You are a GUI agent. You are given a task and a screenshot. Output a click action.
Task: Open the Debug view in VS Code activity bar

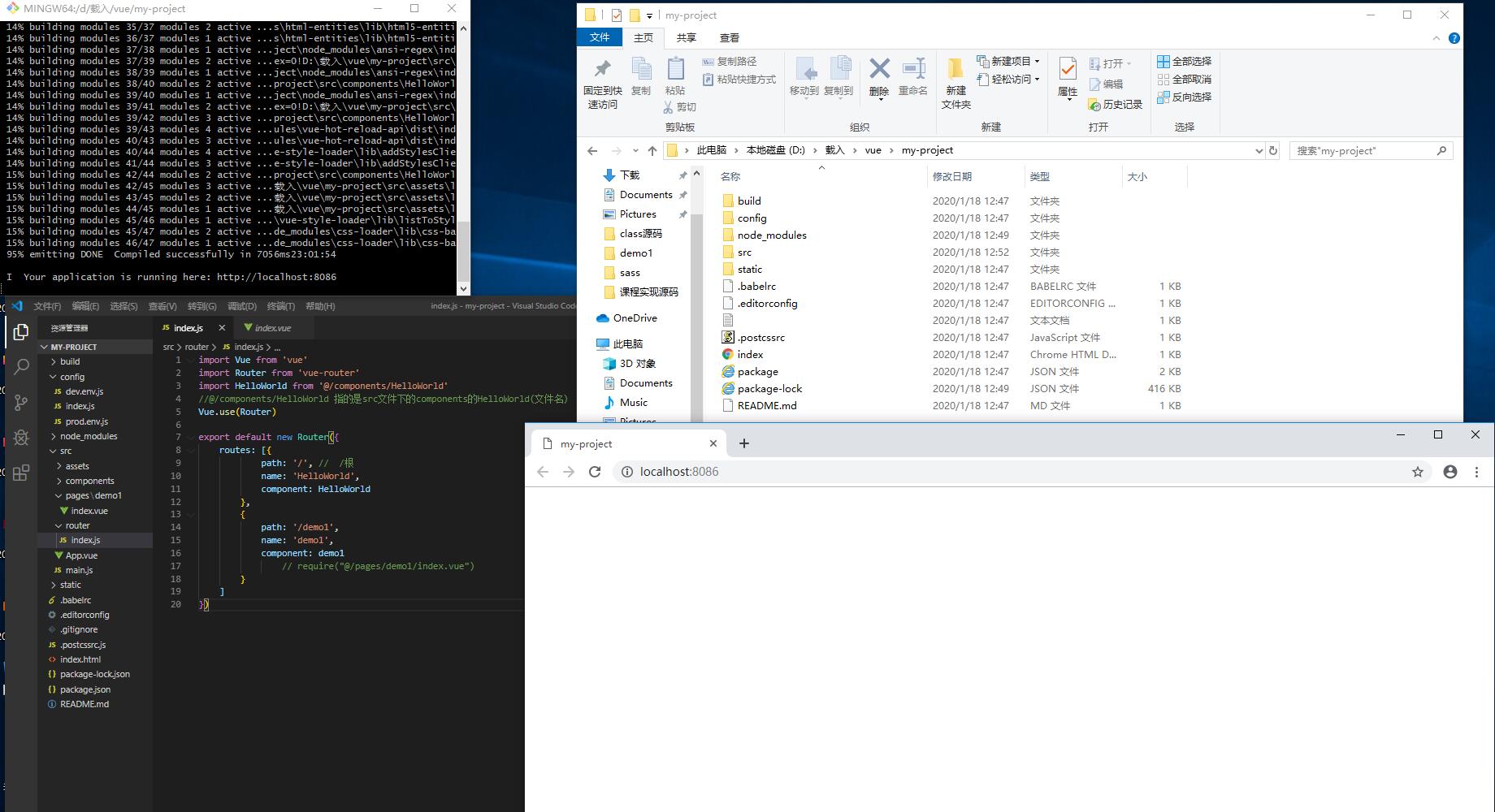[x=22, y=438]
